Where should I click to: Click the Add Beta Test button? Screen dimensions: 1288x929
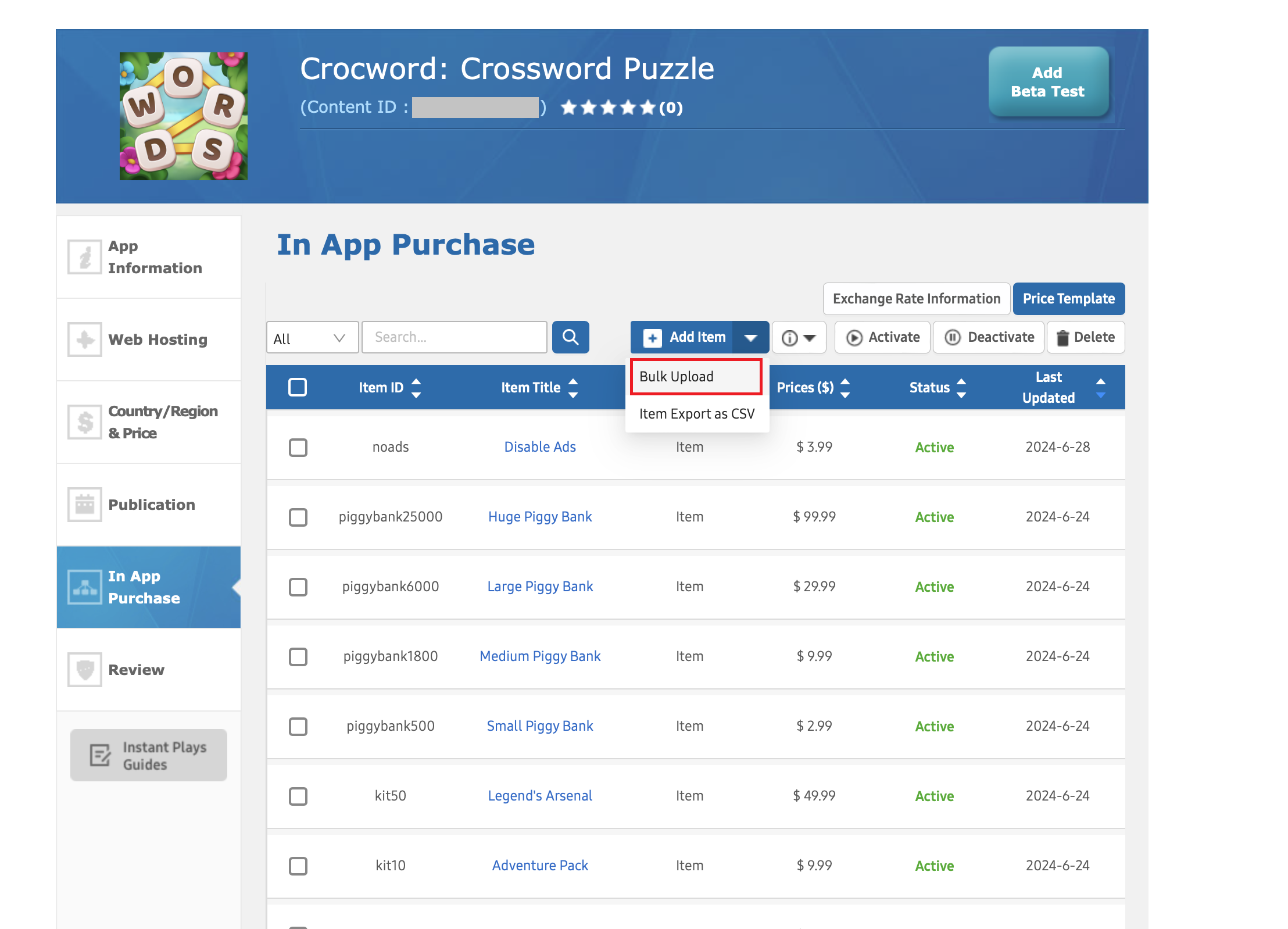1048,82
